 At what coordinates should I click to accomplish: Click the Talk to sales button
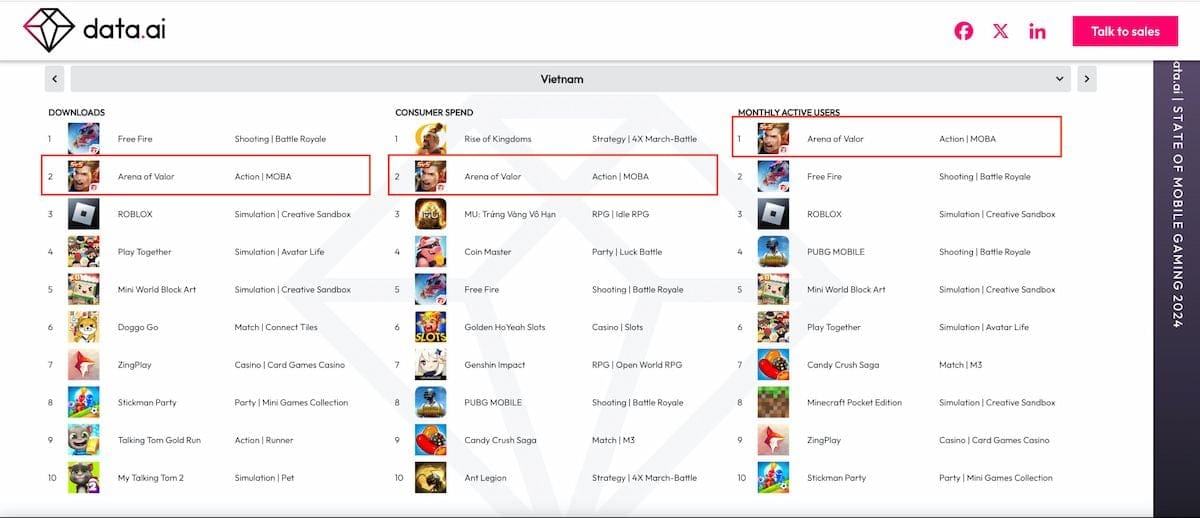[1125, 31]
